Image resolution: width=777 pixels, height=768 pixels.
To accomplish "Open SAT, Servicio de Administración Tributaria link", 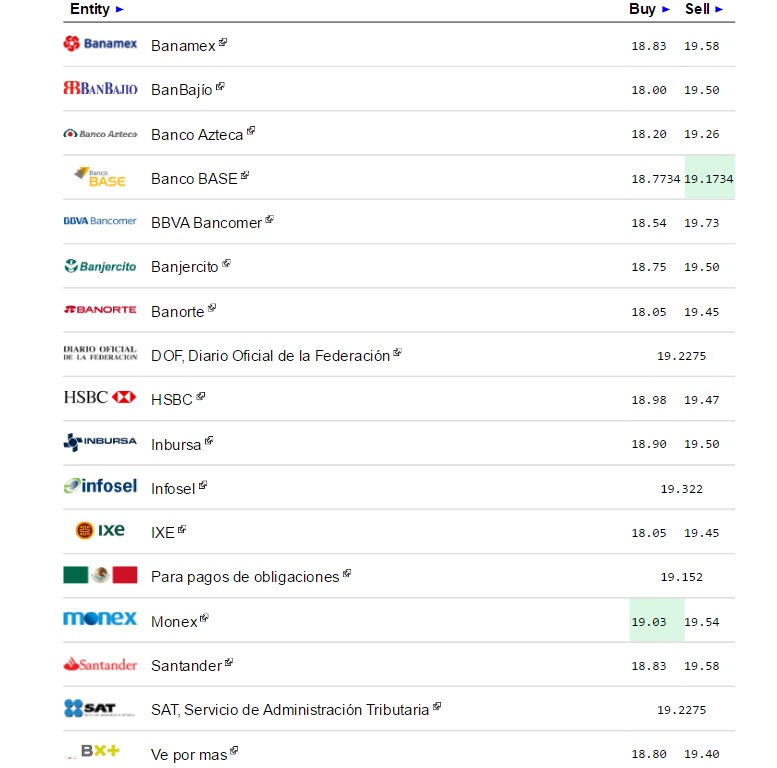I will coord(290,710).
